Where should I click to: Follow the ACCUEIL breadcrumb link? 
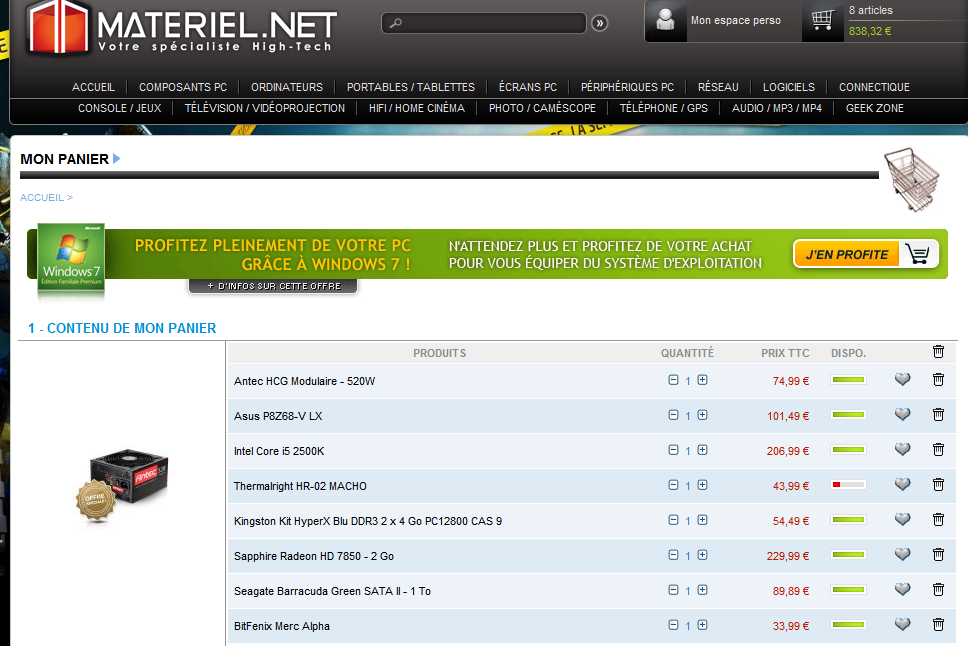click(42, 198)
